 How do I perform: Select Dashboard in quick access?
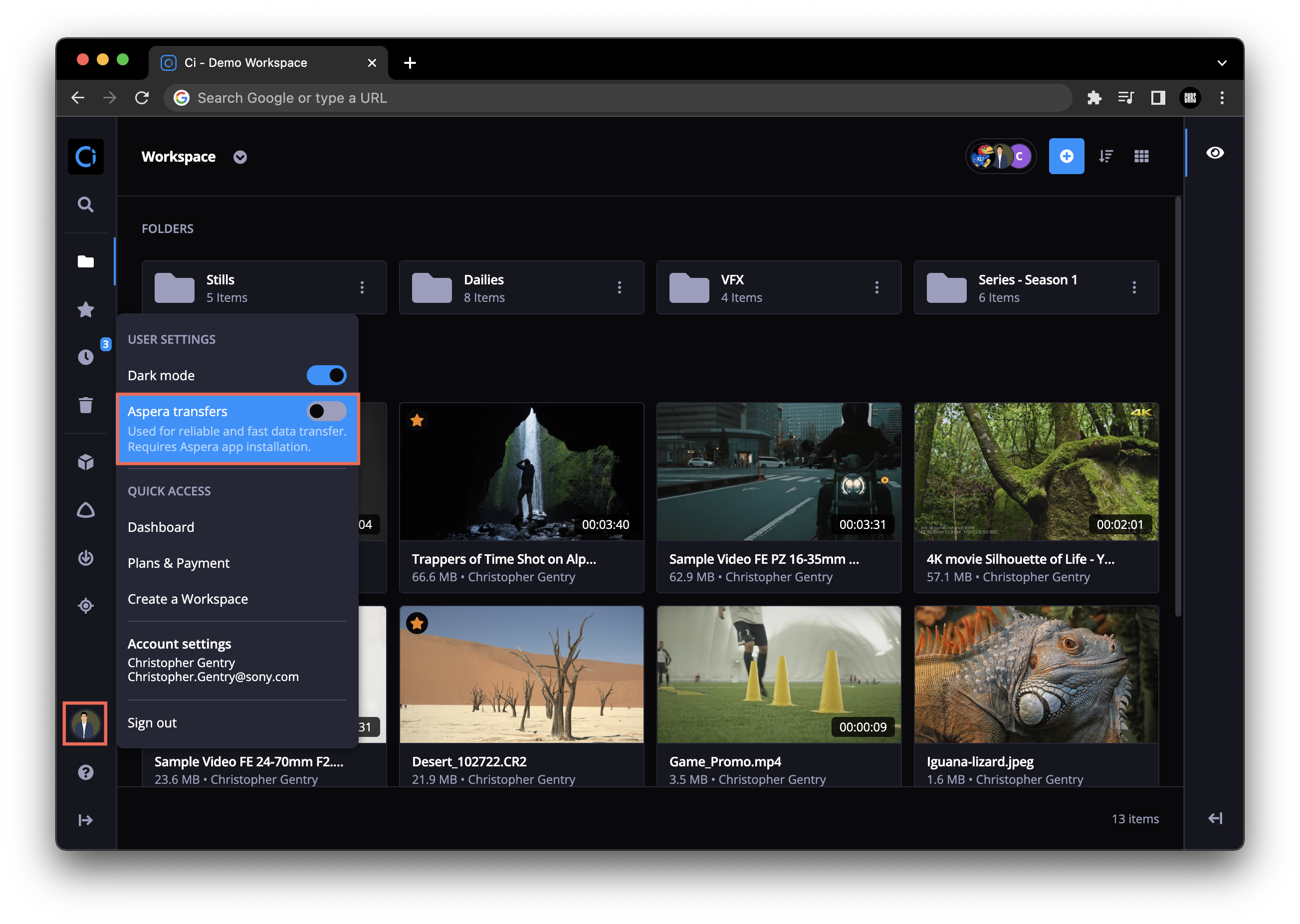click(x=161, y=527)
